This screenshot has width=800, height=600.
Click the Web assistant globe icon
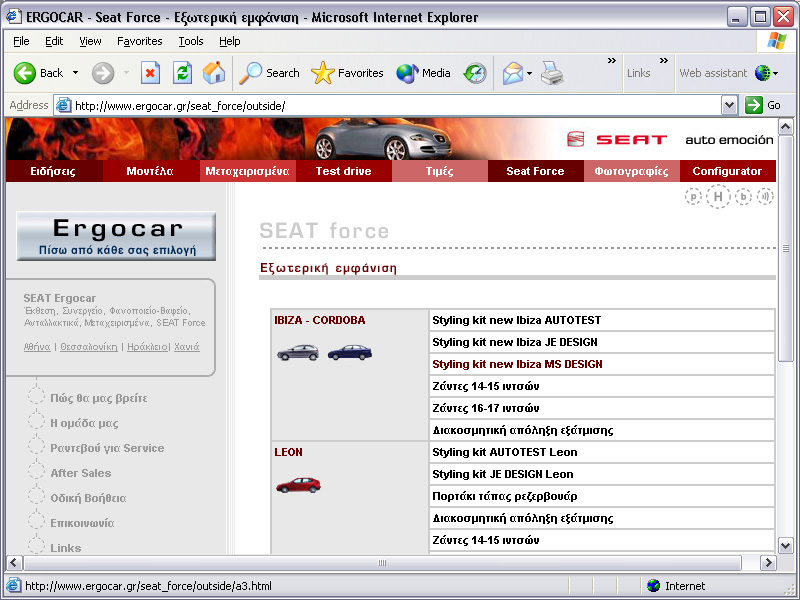[x=762, y=73]
